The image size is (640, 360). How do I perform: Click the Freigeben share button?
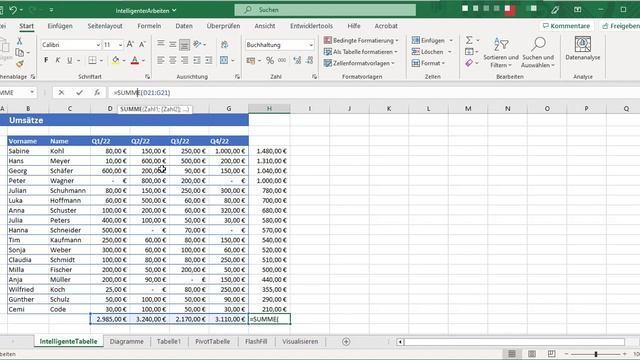click(x=620, y=26)
